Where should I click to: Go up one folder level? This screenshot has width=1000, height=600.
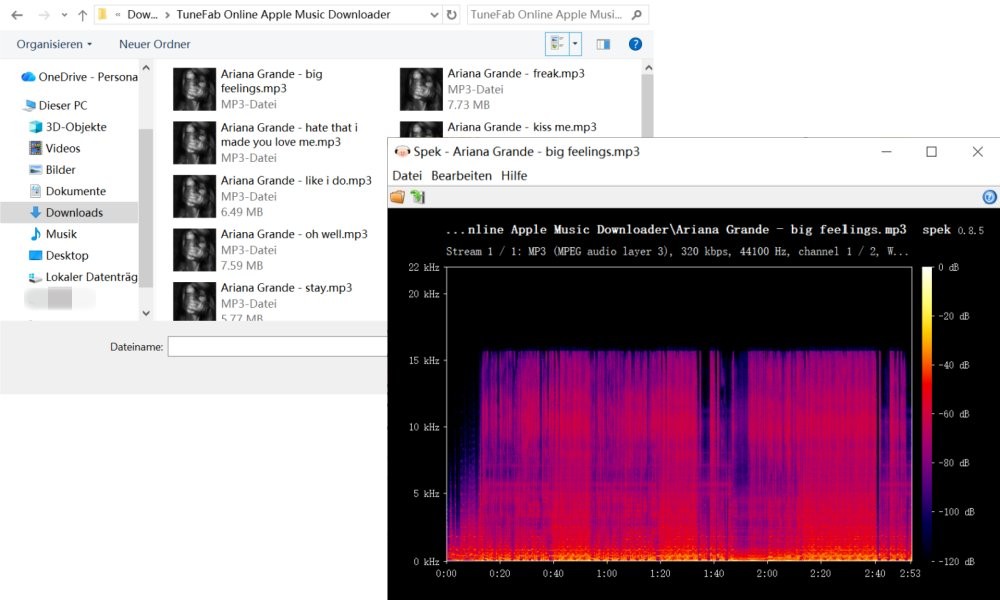pos(82,15)
